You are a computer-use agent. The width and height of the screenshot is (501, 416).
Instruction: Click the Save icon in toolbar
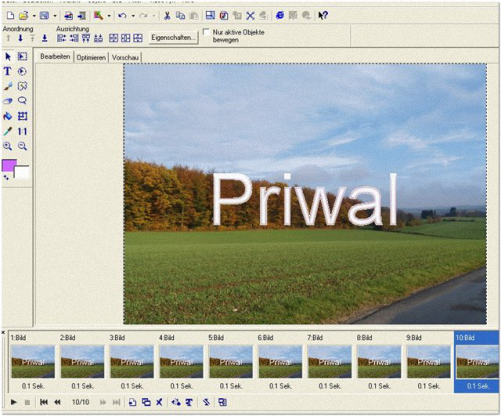click(x=44, y=15)
